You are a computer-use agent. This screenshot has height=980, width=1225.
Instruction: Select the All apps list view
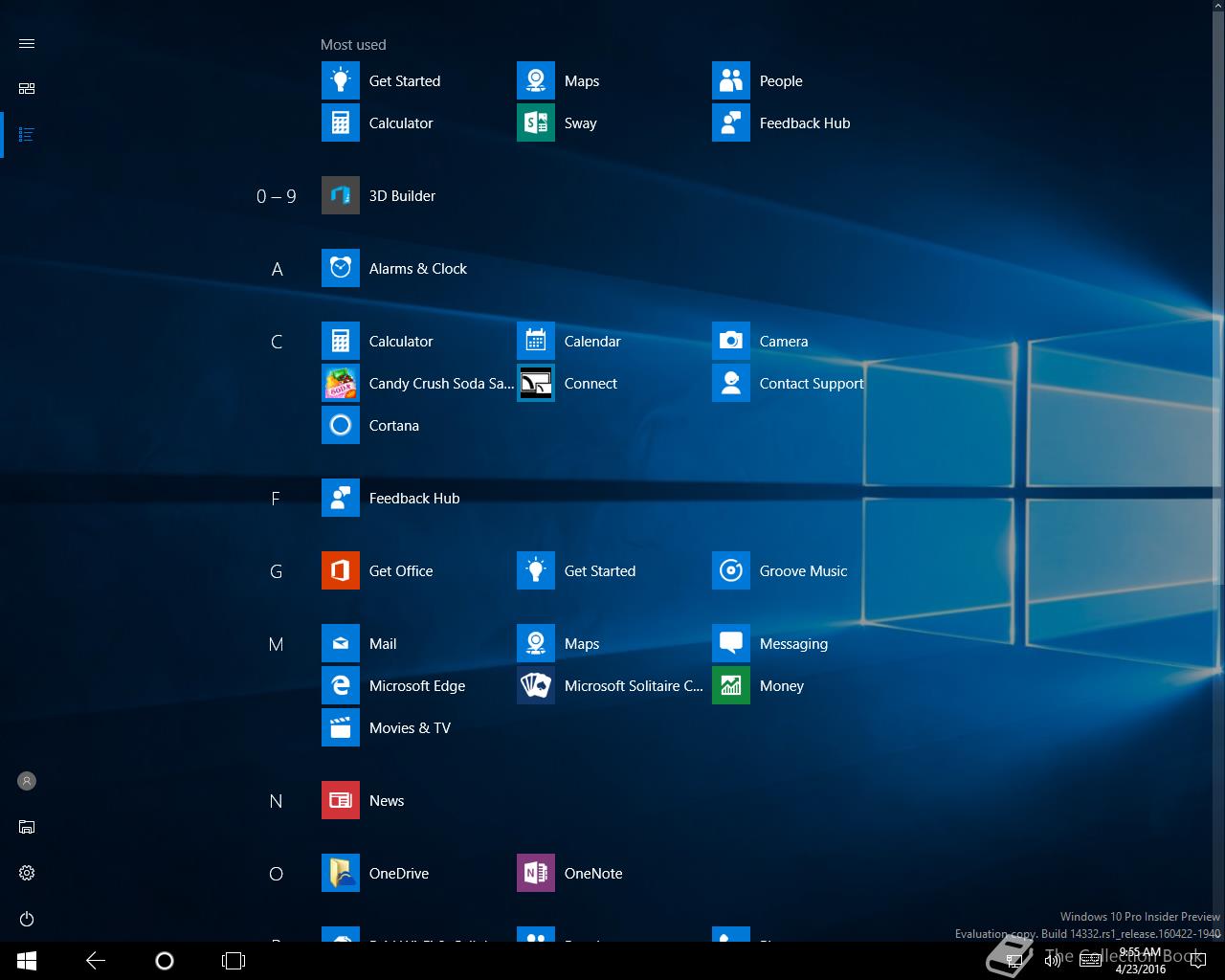[27, 135]
